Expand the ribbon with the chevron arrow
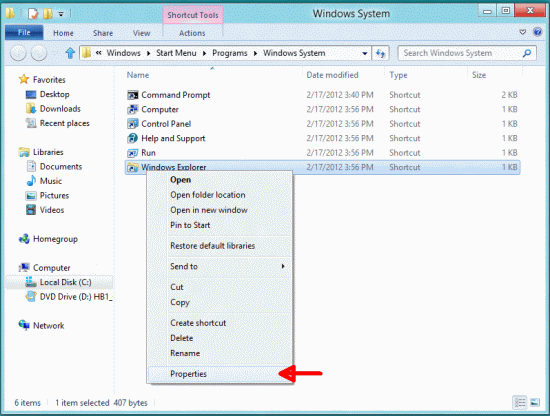The image size is (550, 416). click(523, 32)
